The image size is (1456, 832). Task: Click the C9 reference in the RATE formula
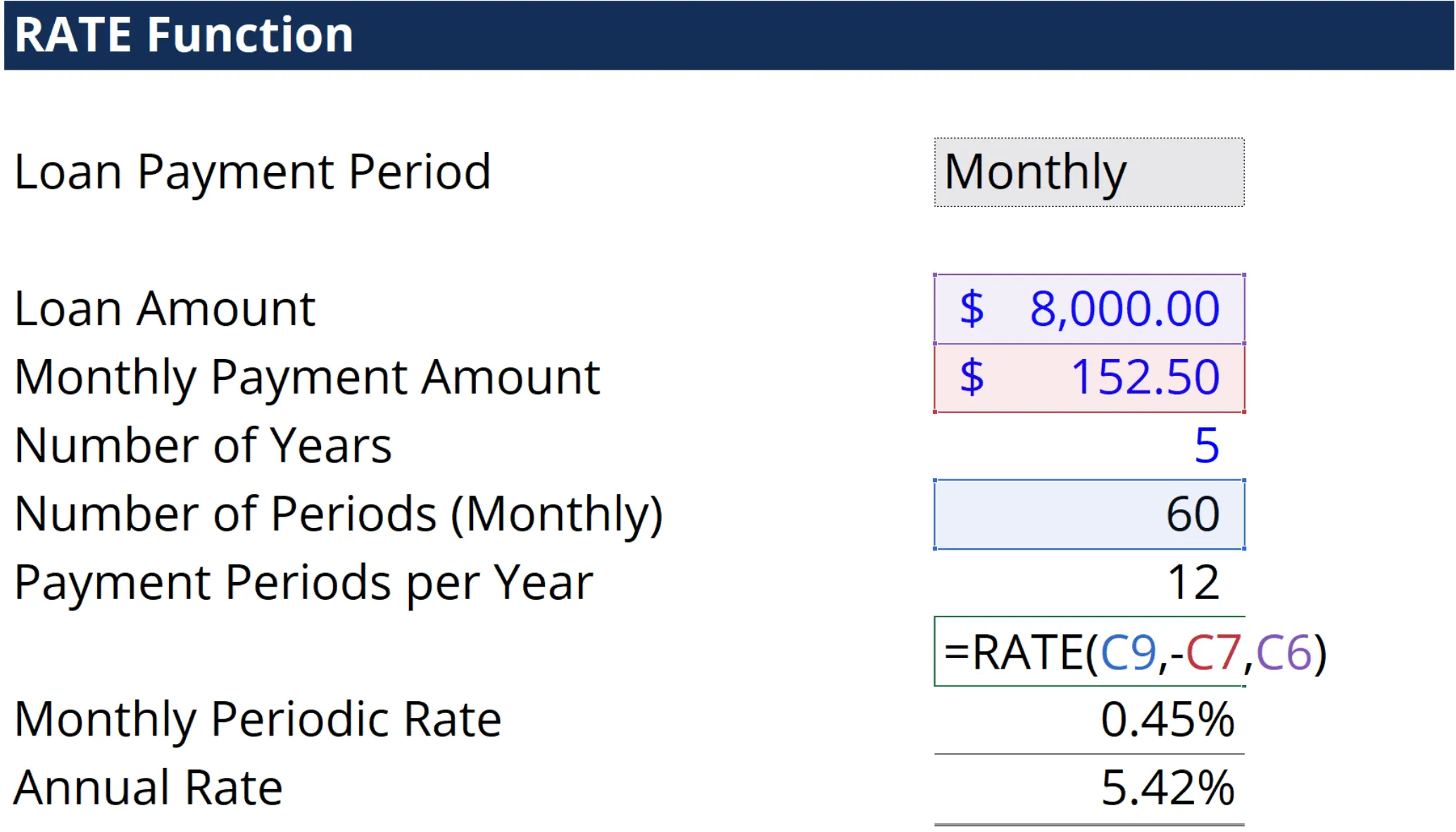pyautogui.click(x=1128, y=653)
